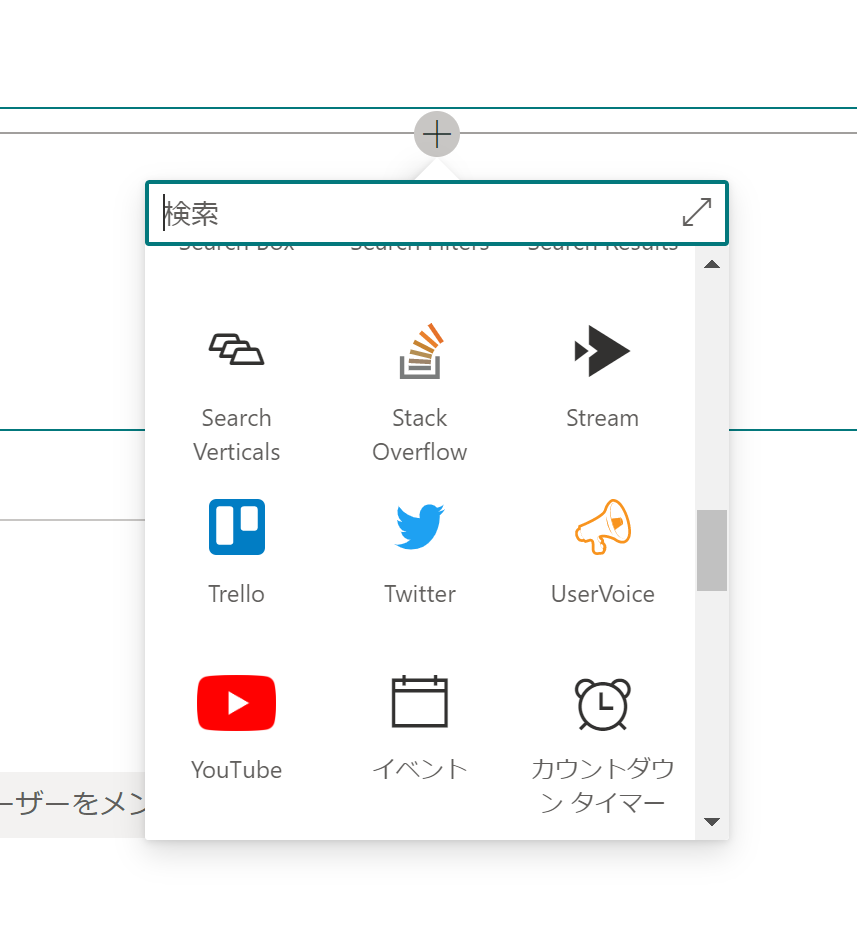Select the イベント calendar icon
857x939 pixels.
[420, 701]
